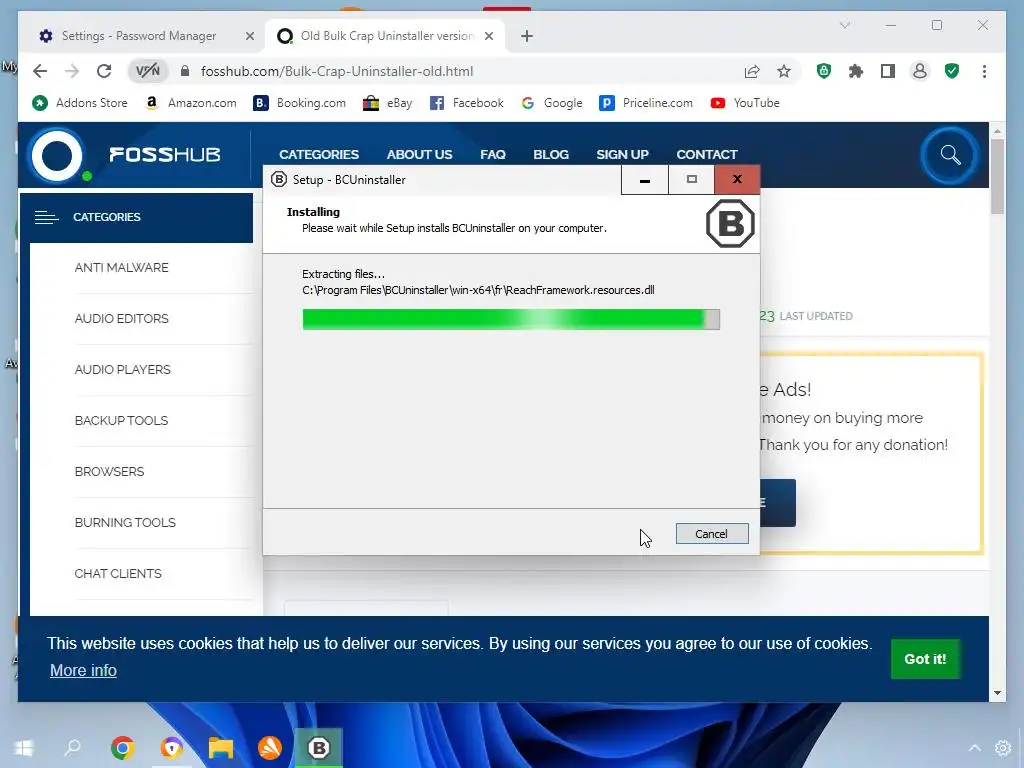Select the CHAT CLIENTS category
Screen dimensions: 1024x768
coord(118,573)
